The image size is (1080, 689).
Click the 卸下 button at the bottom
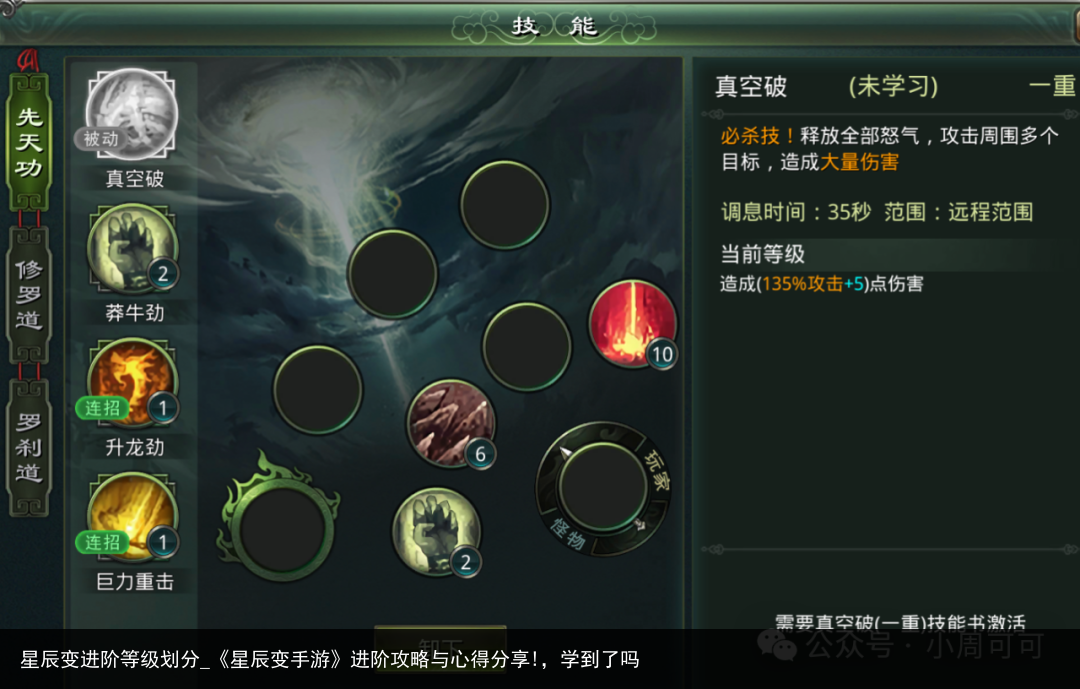[440, 637]
